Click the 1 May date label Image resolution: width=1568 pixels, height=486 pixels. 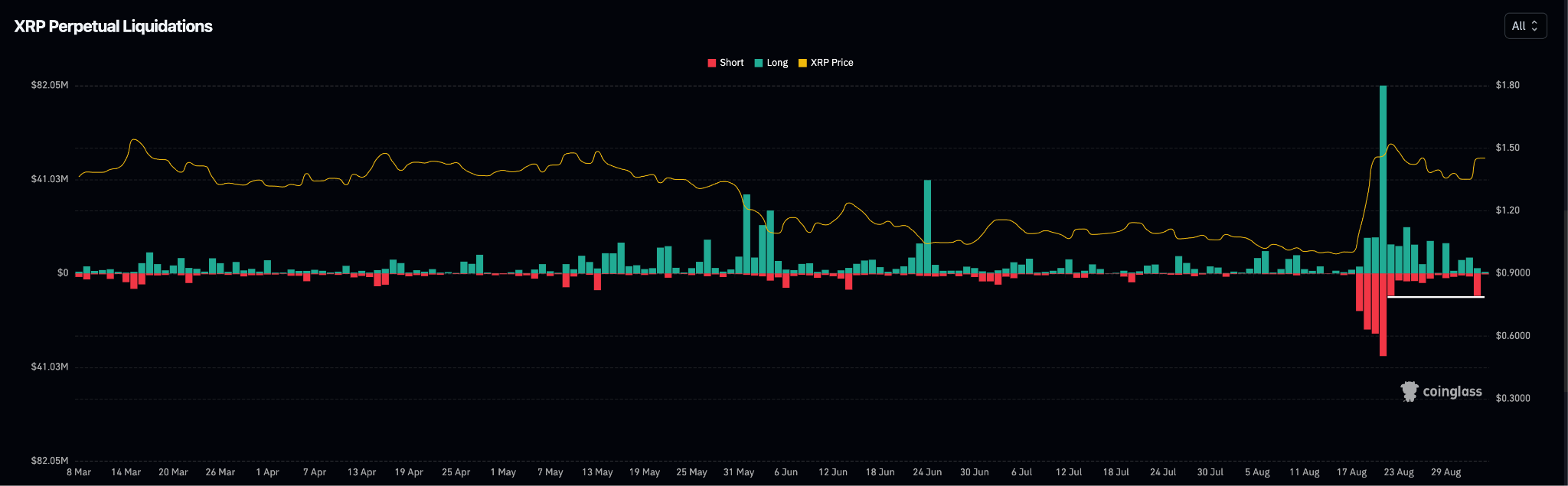point(503,472)
